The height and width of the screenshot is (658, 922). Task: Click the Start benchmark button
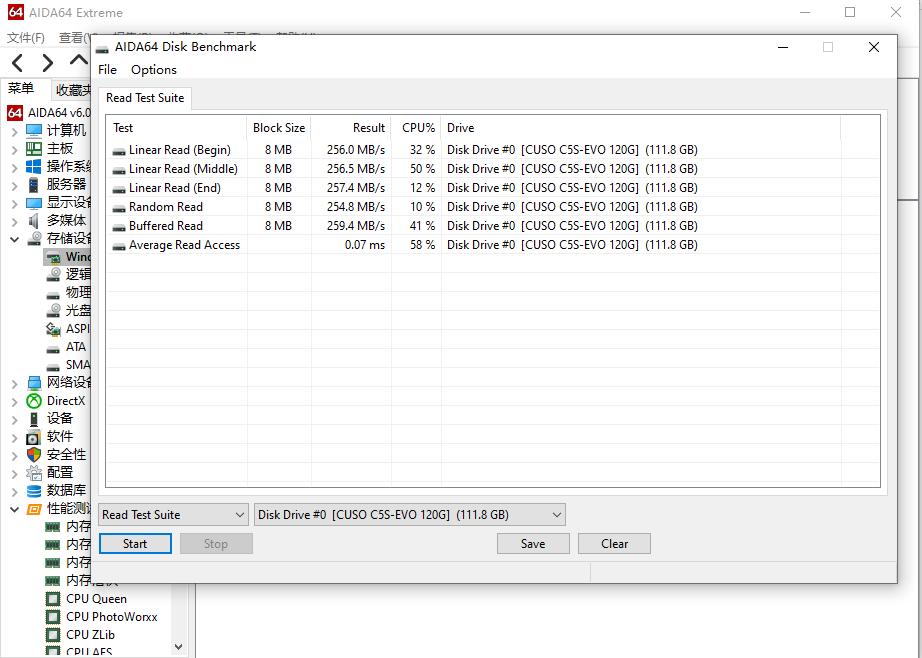[x=135, y=544]
